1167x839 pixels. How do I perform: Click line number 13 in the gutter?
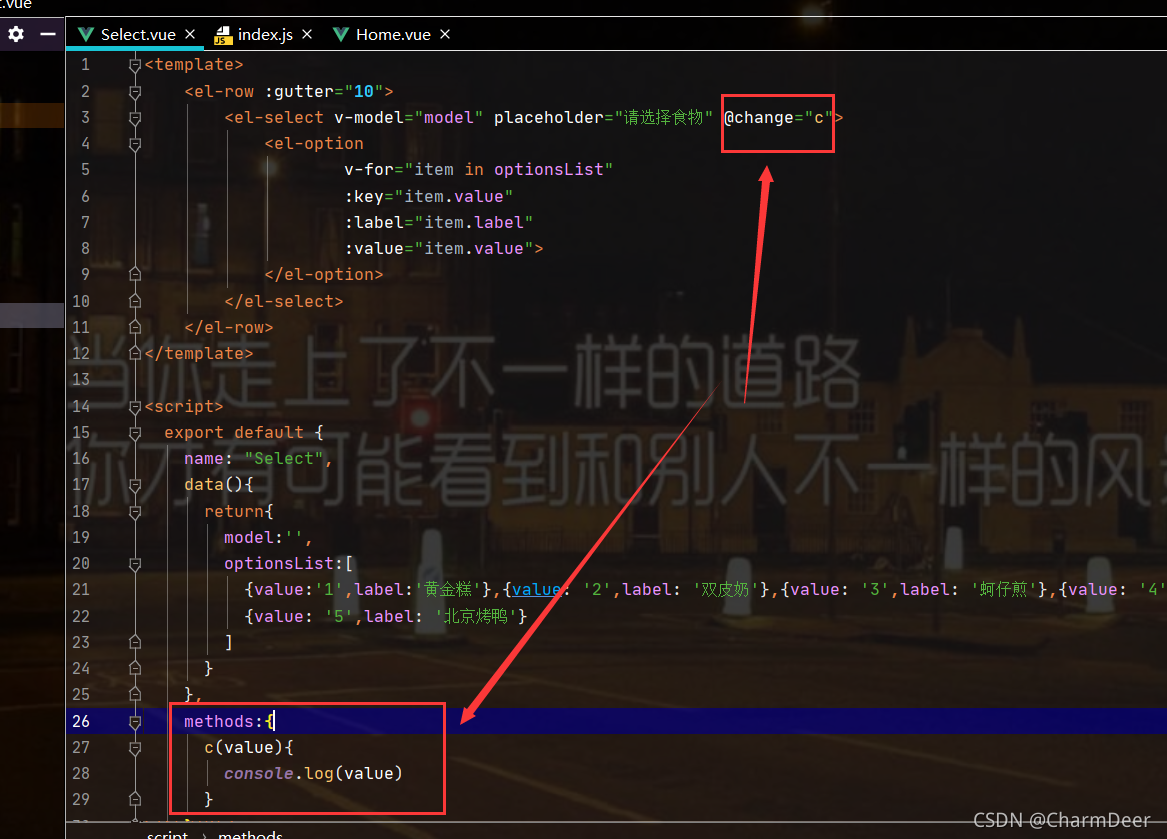pos(80,380)
